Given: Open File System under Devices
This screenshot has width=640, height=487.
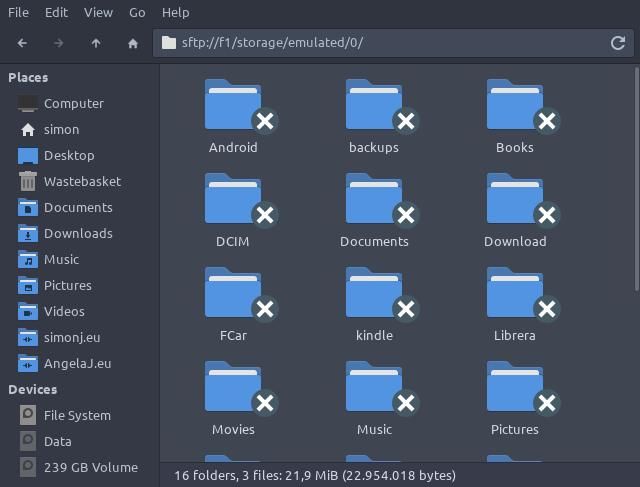Looking at the screenshot, I should click(80, 416).
